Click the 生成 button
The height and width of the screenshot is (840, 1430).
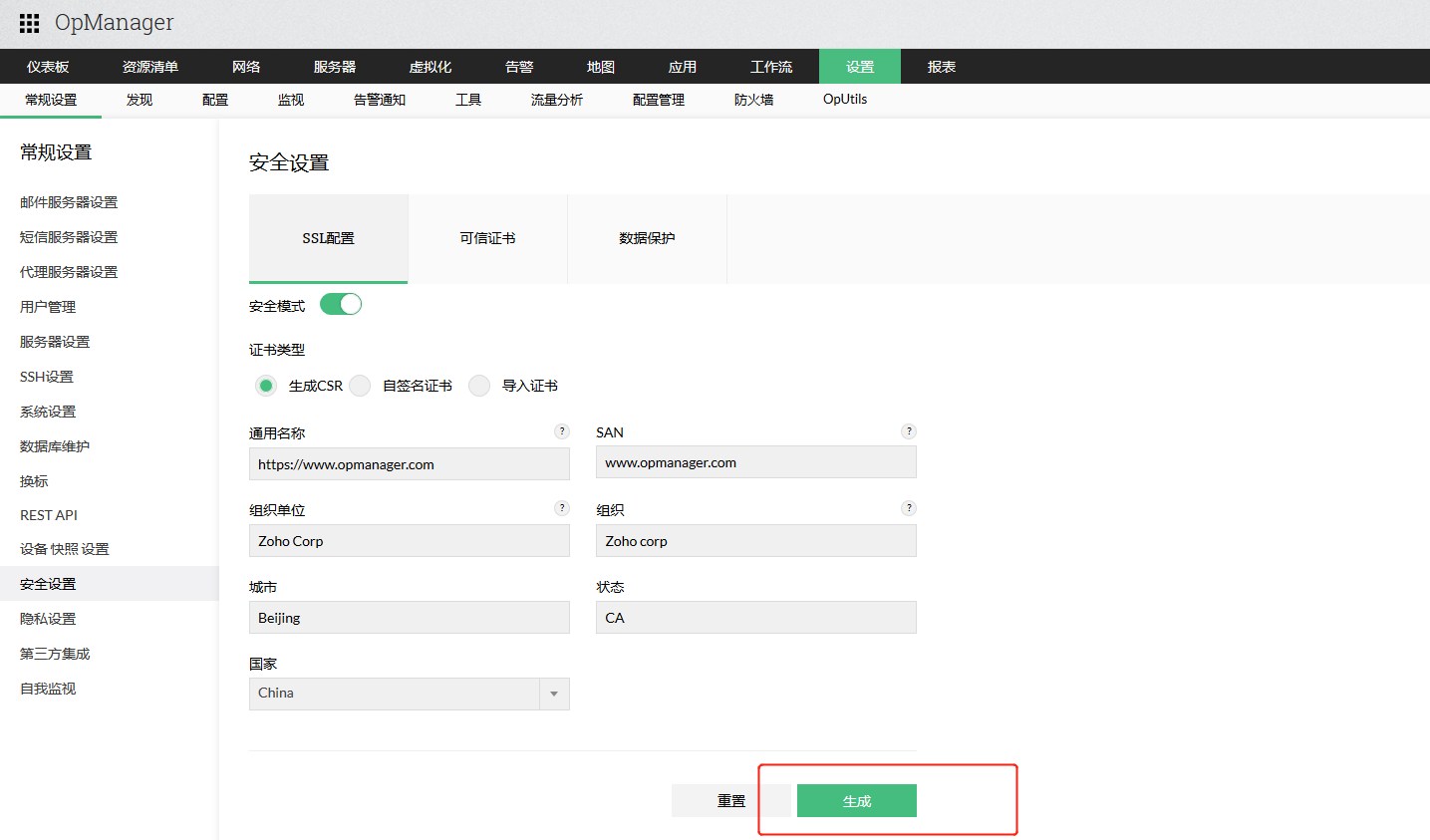(856, 800)
